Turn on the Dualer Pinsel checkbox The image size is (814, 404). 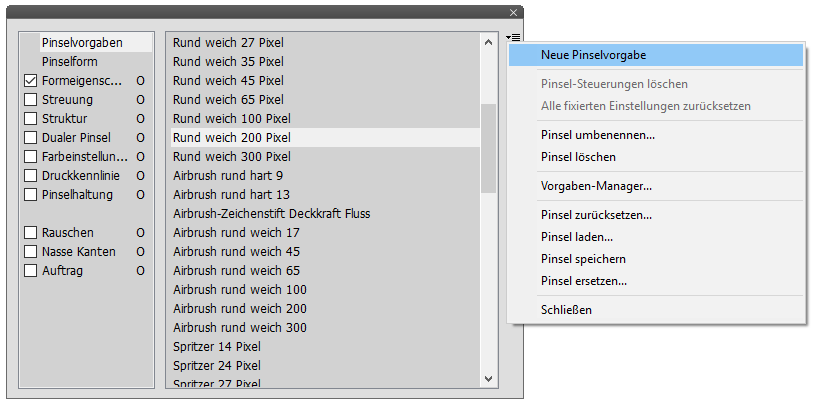click(31, 138)
